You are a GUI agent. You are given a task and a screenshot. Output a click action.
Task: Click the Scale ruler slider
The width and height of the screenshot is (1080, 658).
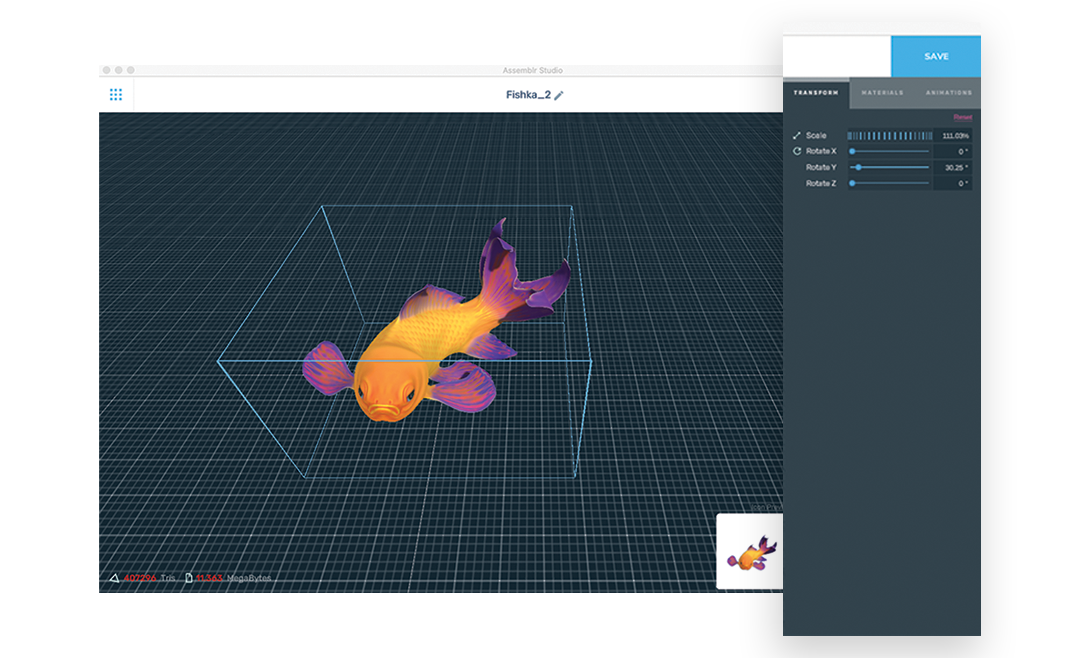[x=888, y=136]
